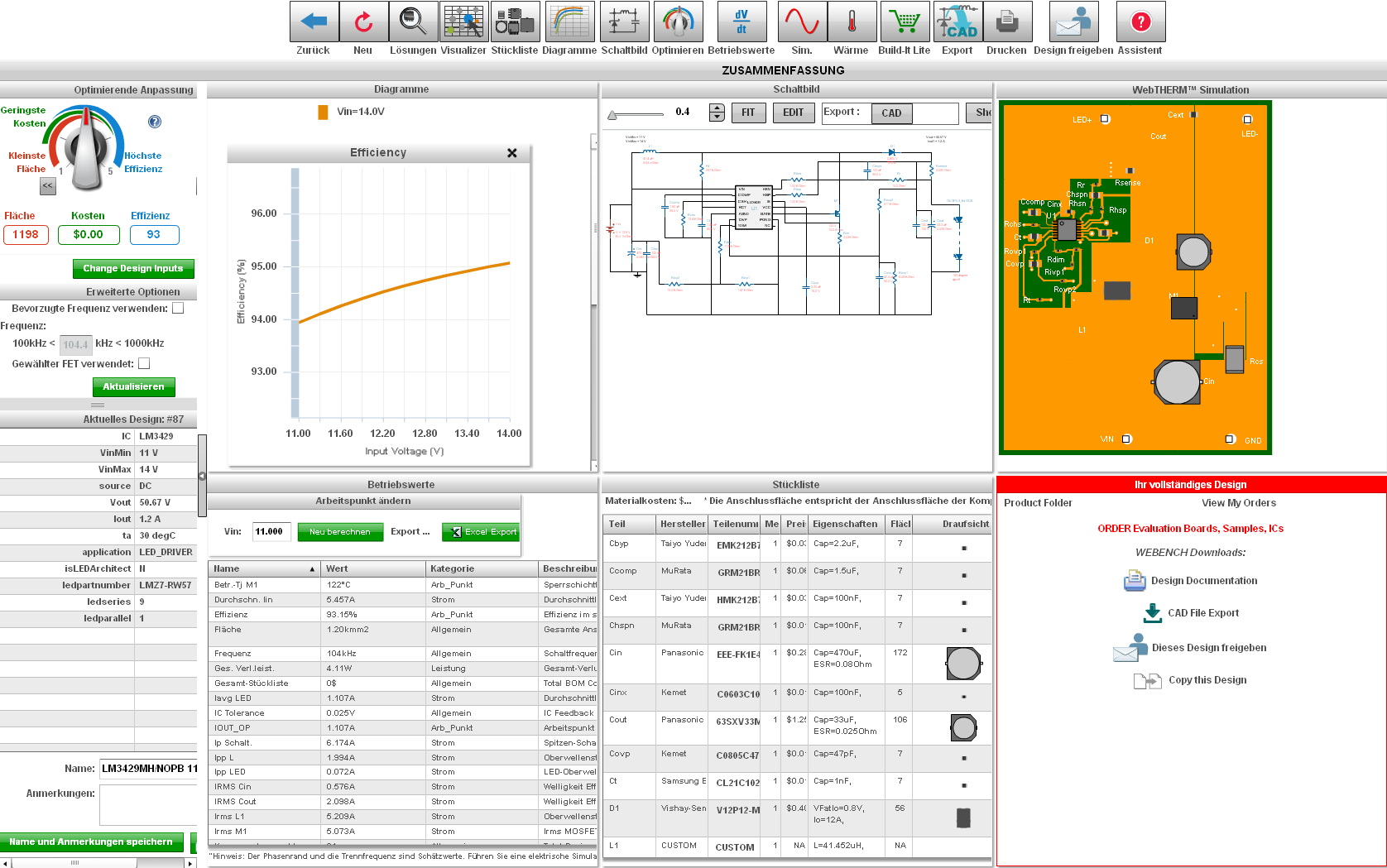1387x868 pixels.
Task: Open View My Orders link
Action: tap(1239, 503)
